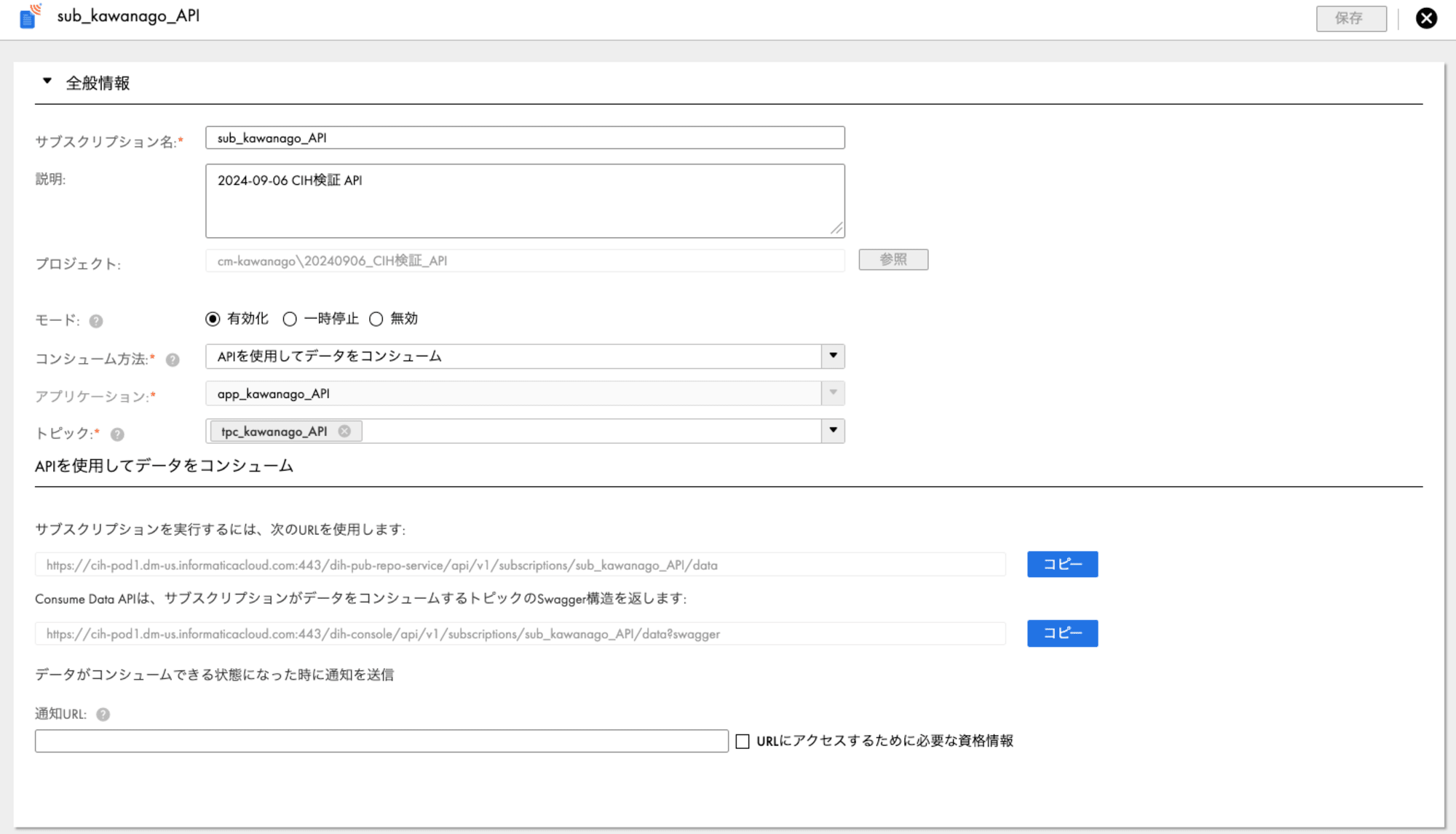Open help icon next to コンシューム方法
This screenshot has width=1456, height=834.
(x=173, y=360)
